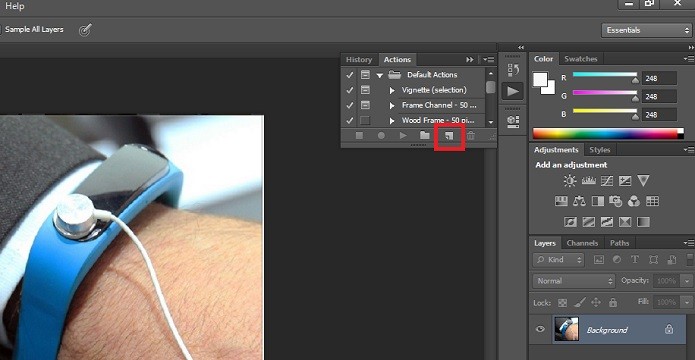Viewport: 695px width, 360px height.
Task: Expand the Vignette (selection) action
Action: coord(392,90)
